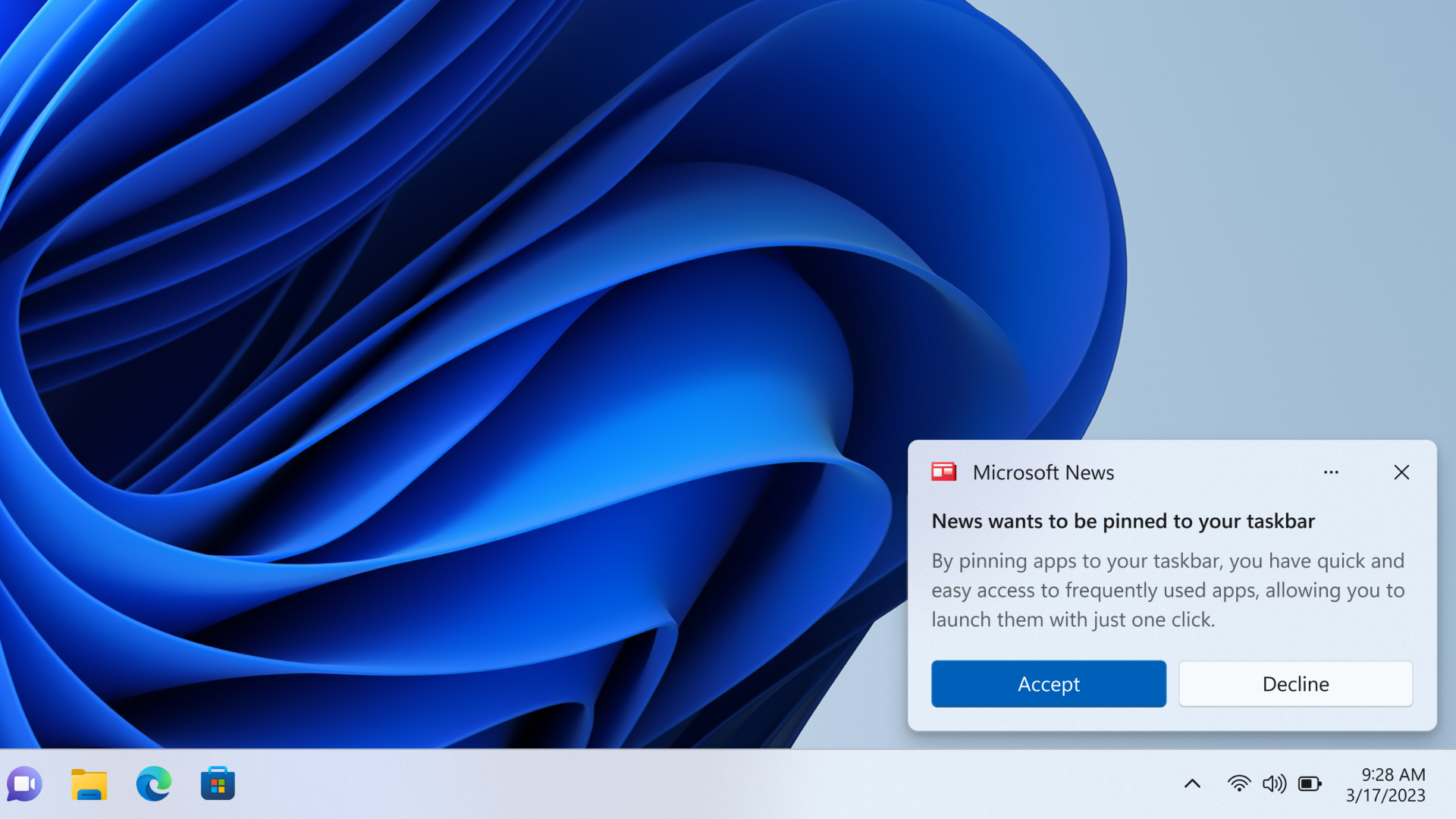
Task: Open Zoom from taskbar
Action: coord(24,784)
